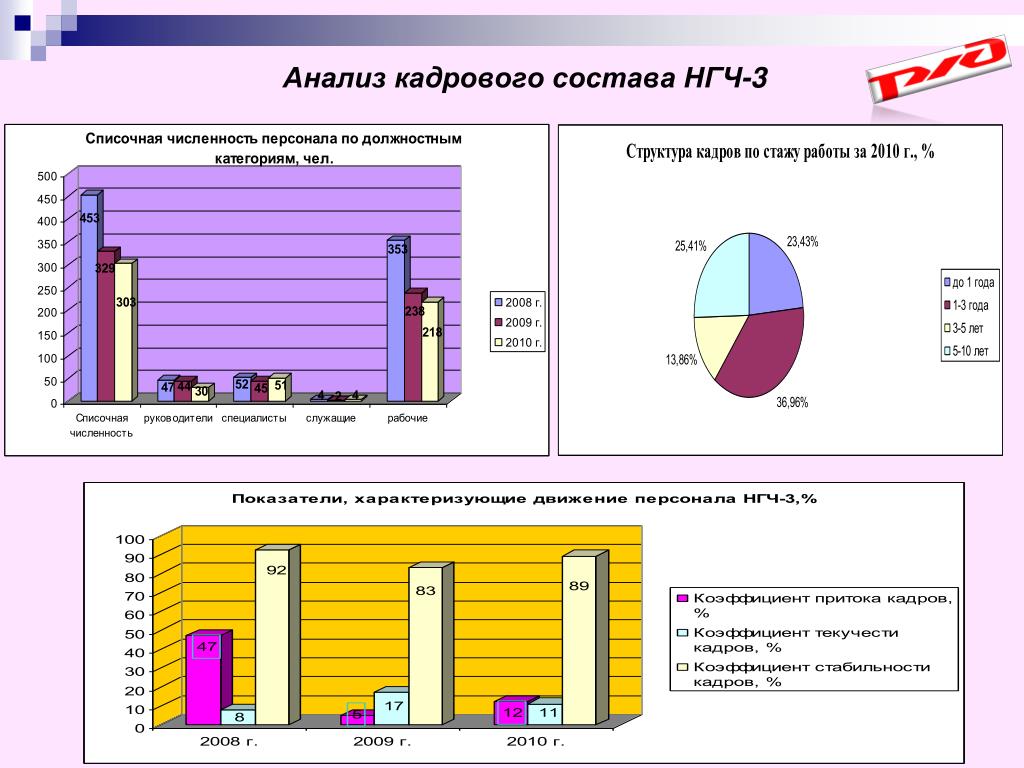Click the '2009 г.' x-axis label in movement chart

pos(383,742)
